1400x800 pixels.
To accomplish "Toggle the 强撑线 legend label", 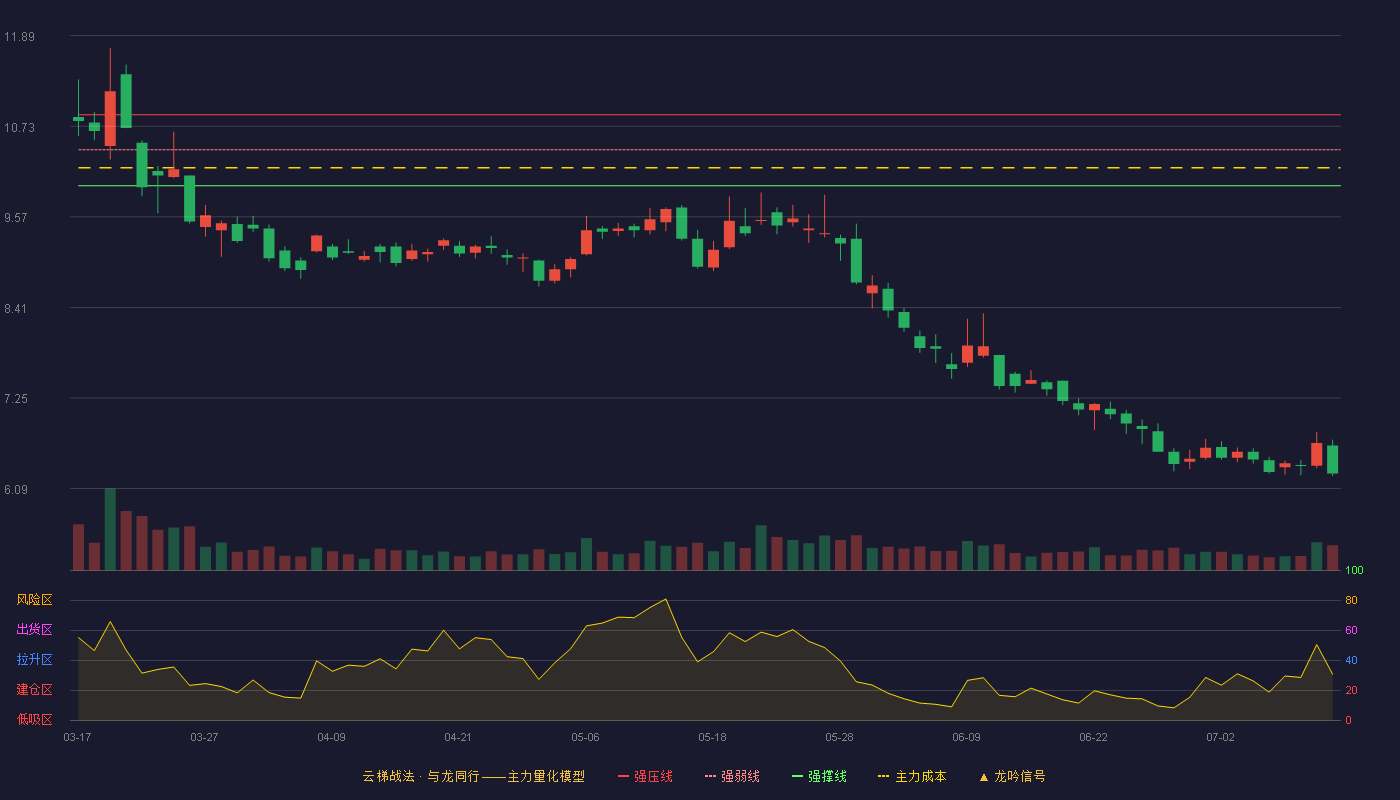I will (x=827, y=776).
